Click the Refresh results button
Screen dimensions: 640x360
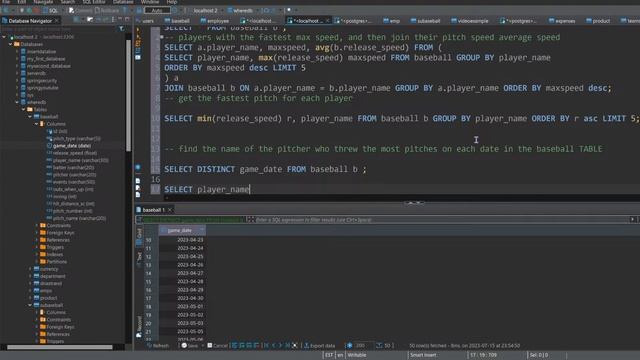[158, 345]
